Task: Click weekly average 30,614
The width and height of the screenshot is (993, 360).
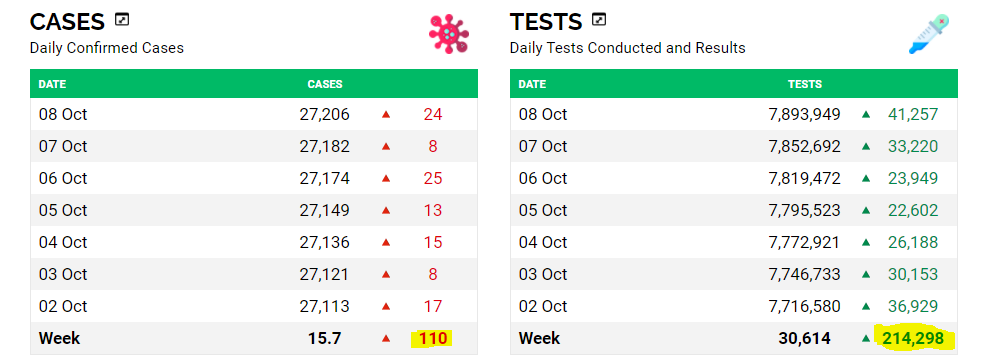Action: (x=804, y=338)
